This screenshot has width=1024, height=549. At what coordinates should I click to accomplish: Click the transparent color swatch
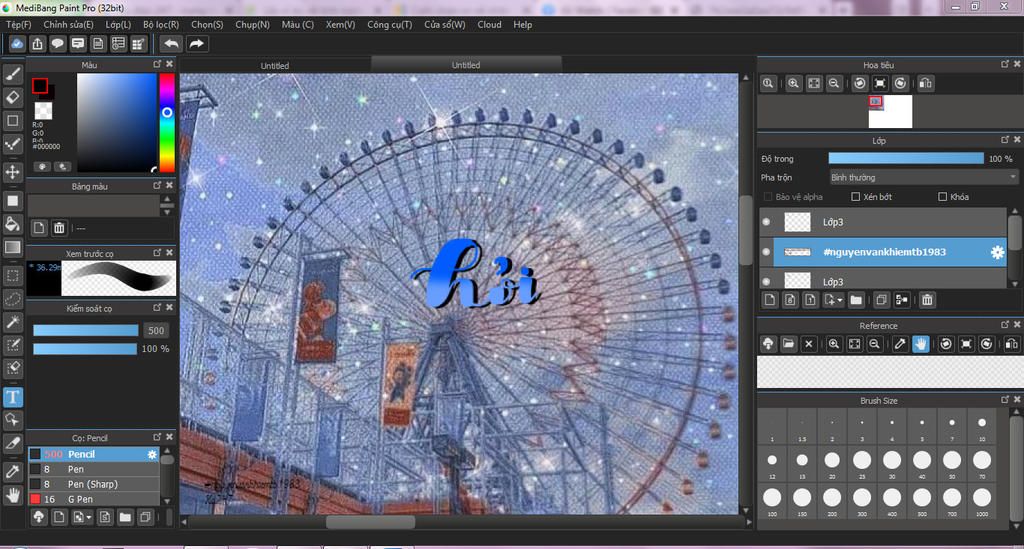pyautogui.click(x=44, y=111)
